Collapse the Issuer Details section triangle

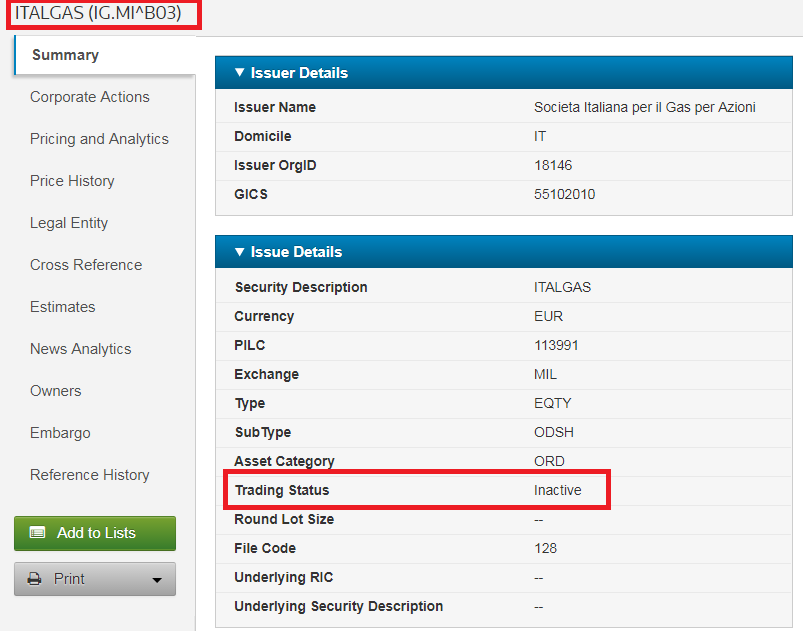point(239,72)
